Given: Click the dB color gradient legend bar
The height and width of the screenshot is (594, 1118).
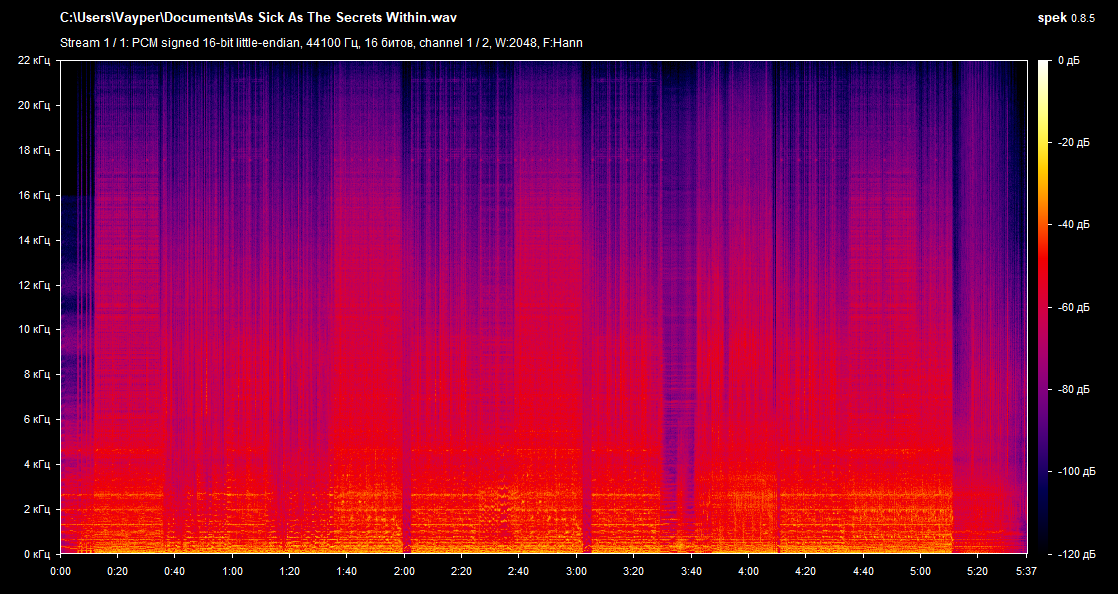Looking at the screenshot, I should tap(1043, 307).
